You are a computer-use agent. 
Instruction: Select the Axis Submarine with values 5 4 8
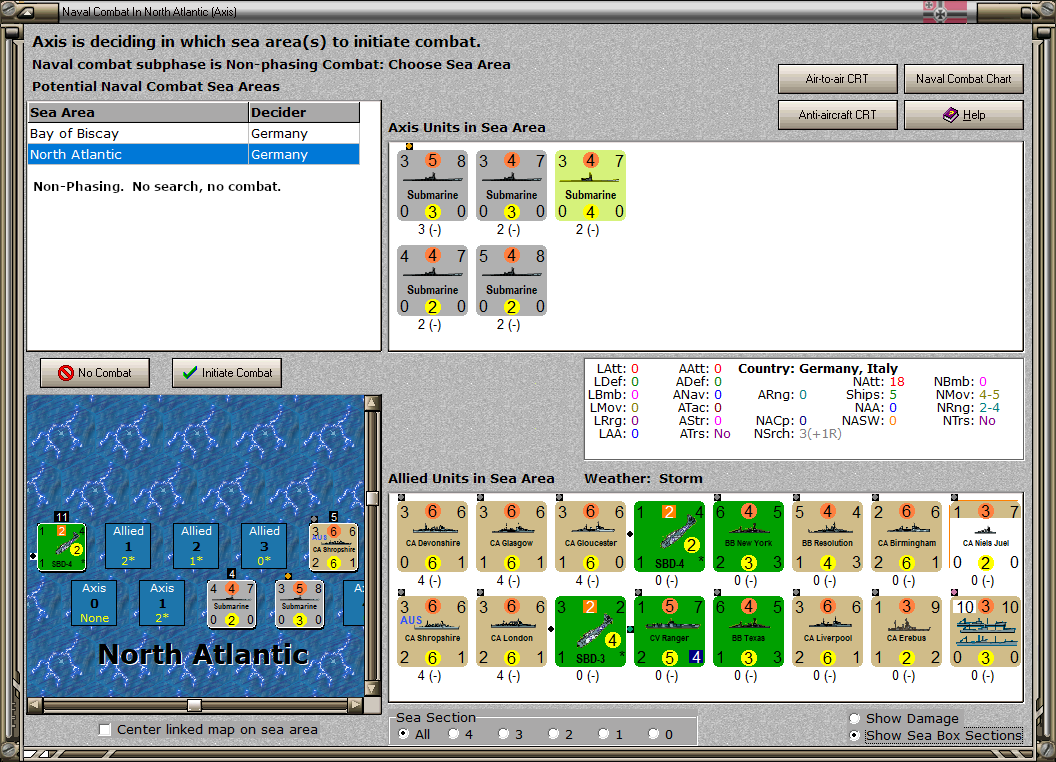pyautogui.click(x=511, y=280)
